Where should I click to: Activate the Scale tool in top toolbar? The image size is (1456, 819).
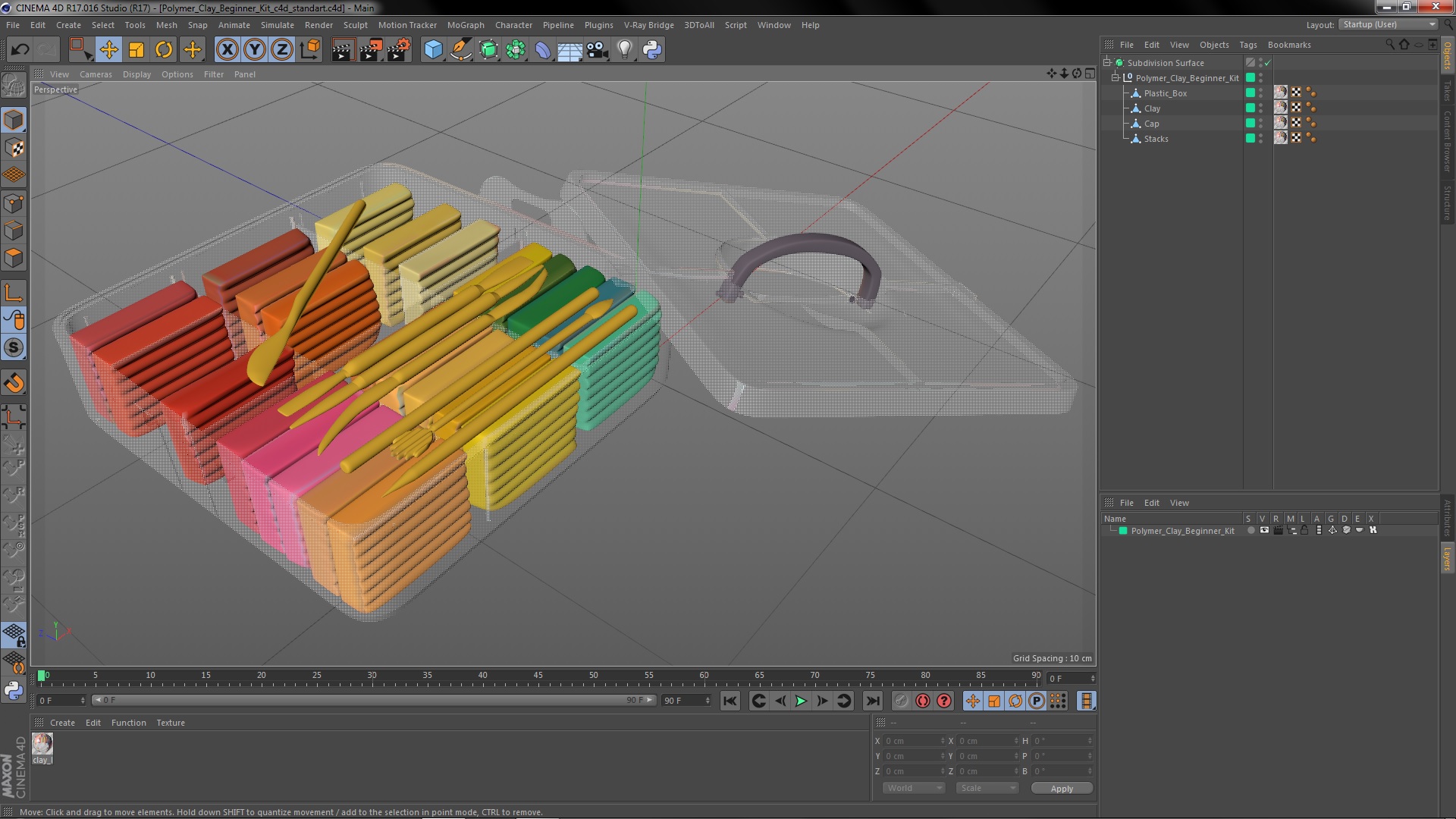pos(136,50)
